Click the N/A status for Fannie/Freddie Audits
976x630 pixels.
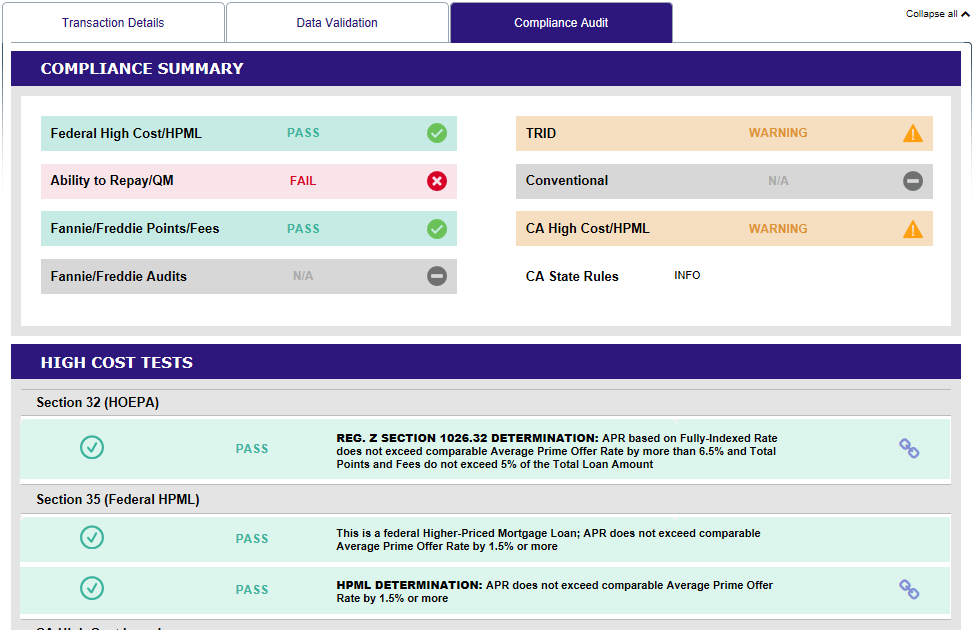pos(303,276)
